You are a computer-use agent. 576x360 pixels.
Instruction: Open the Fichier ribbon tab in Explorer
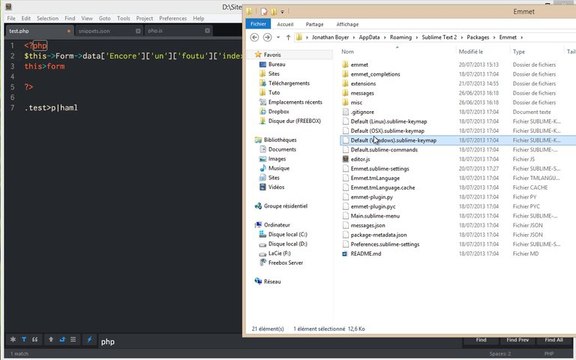(258, 24)
